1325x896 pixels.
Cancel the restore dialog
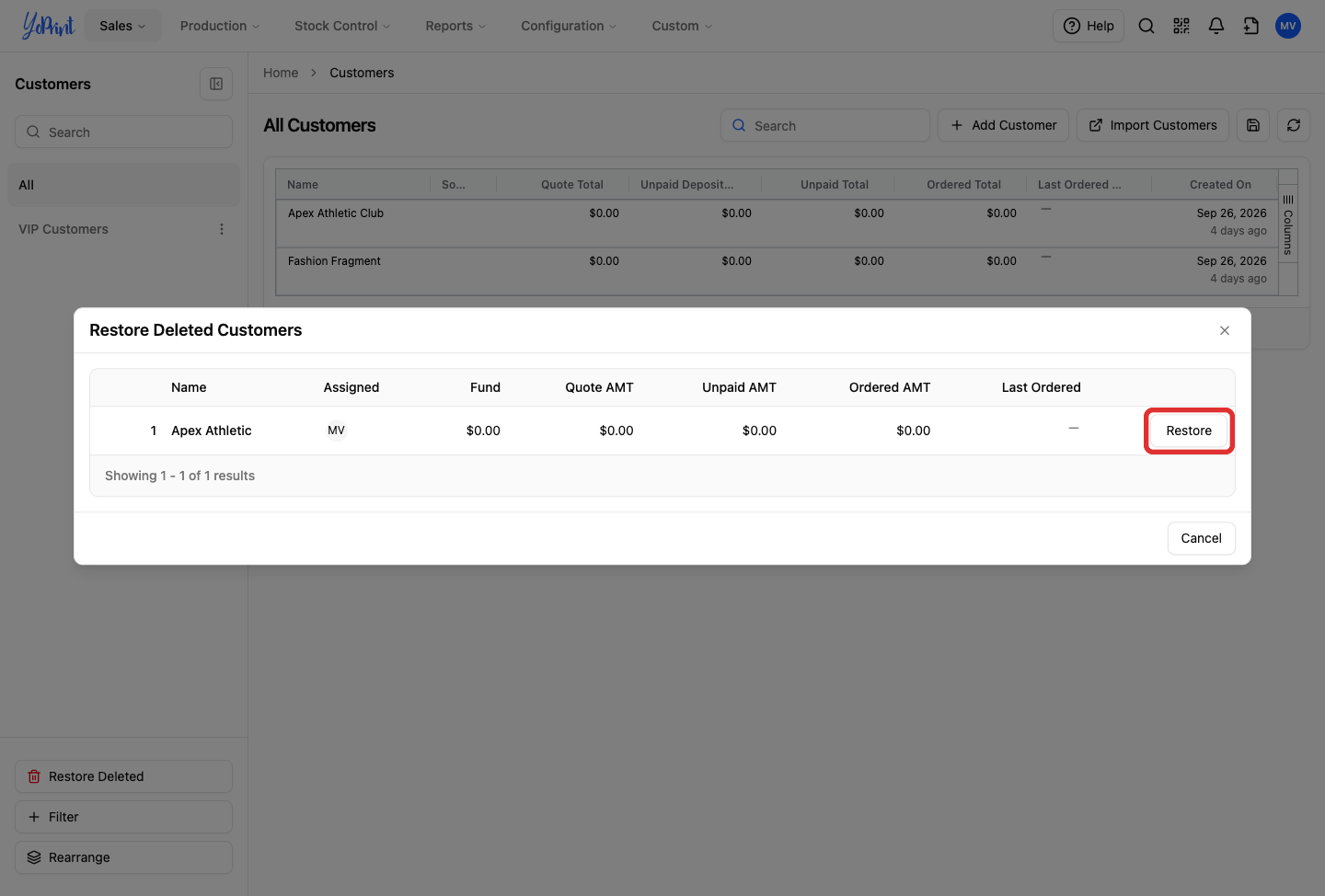1202,538
